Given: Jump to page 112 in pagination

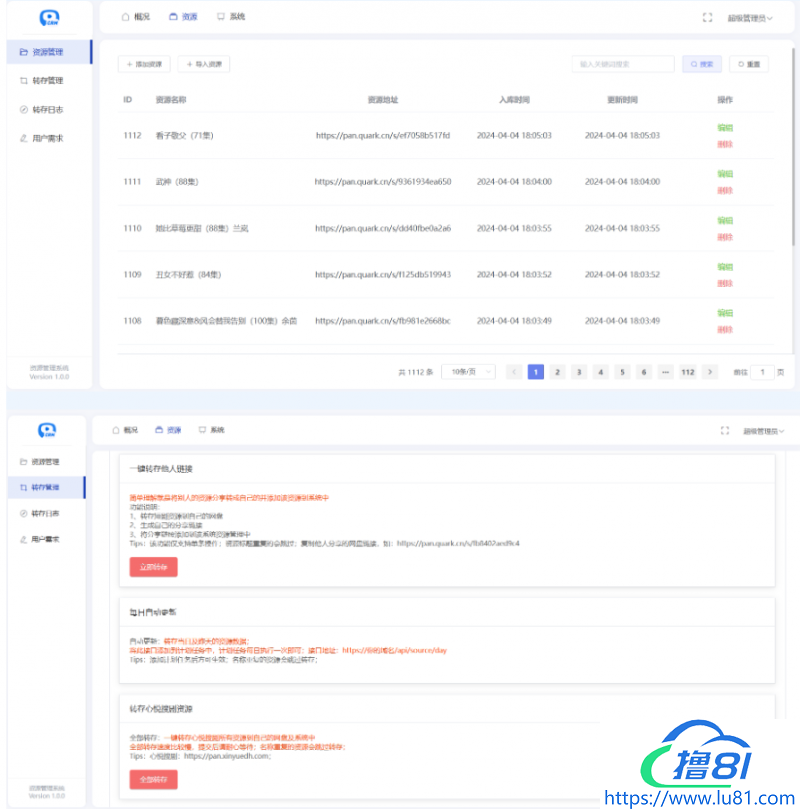Looking at the screenshot, I should (x=687, y=372).
